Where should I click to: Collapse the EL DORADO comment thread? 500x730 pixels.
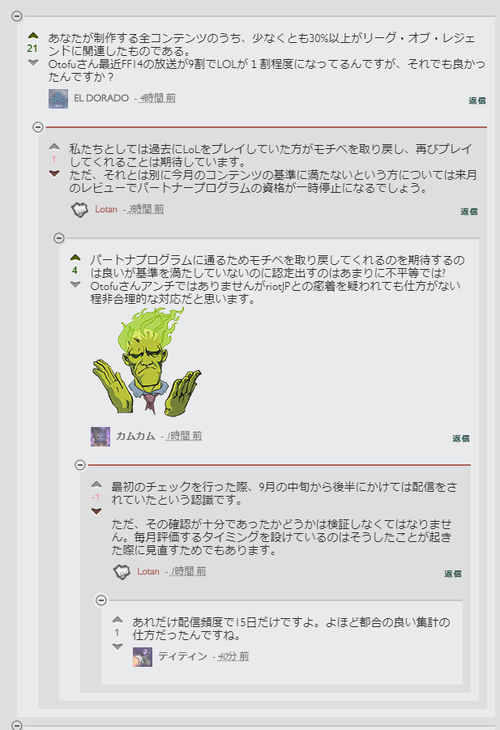pos(17,16)
